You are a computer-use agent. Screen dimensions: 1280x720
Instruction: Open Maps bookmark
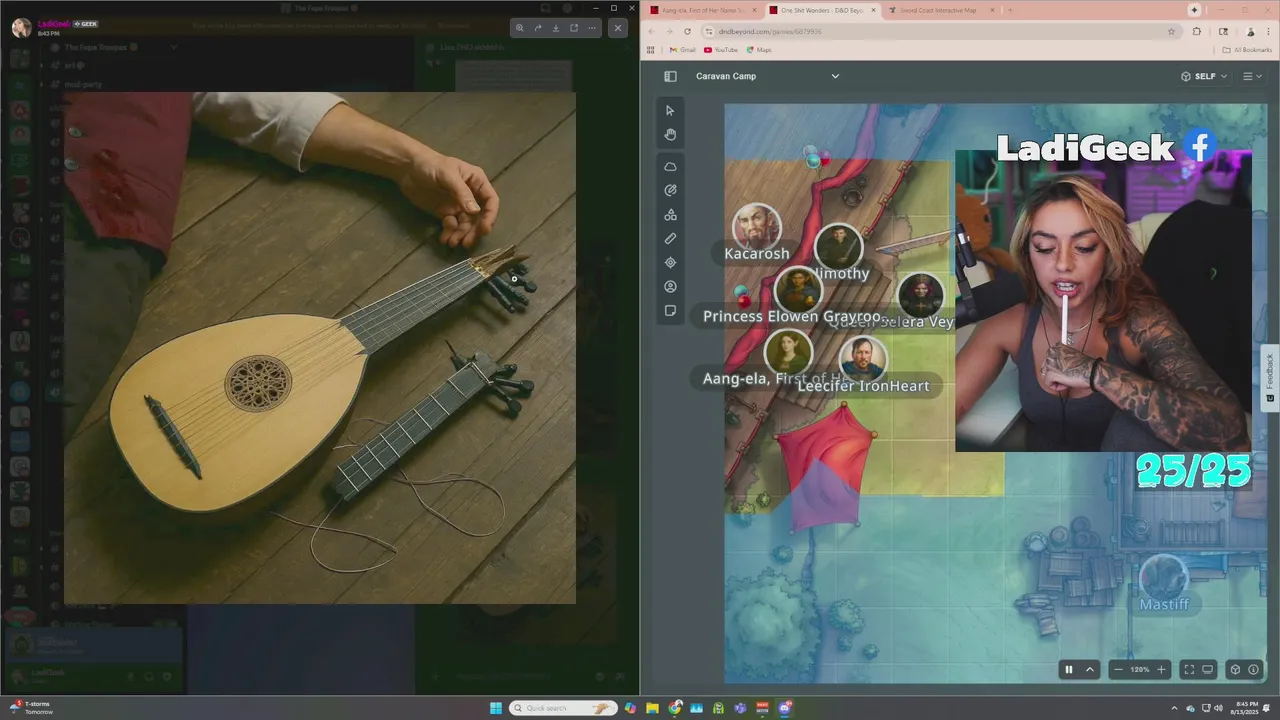click(758, 49)
